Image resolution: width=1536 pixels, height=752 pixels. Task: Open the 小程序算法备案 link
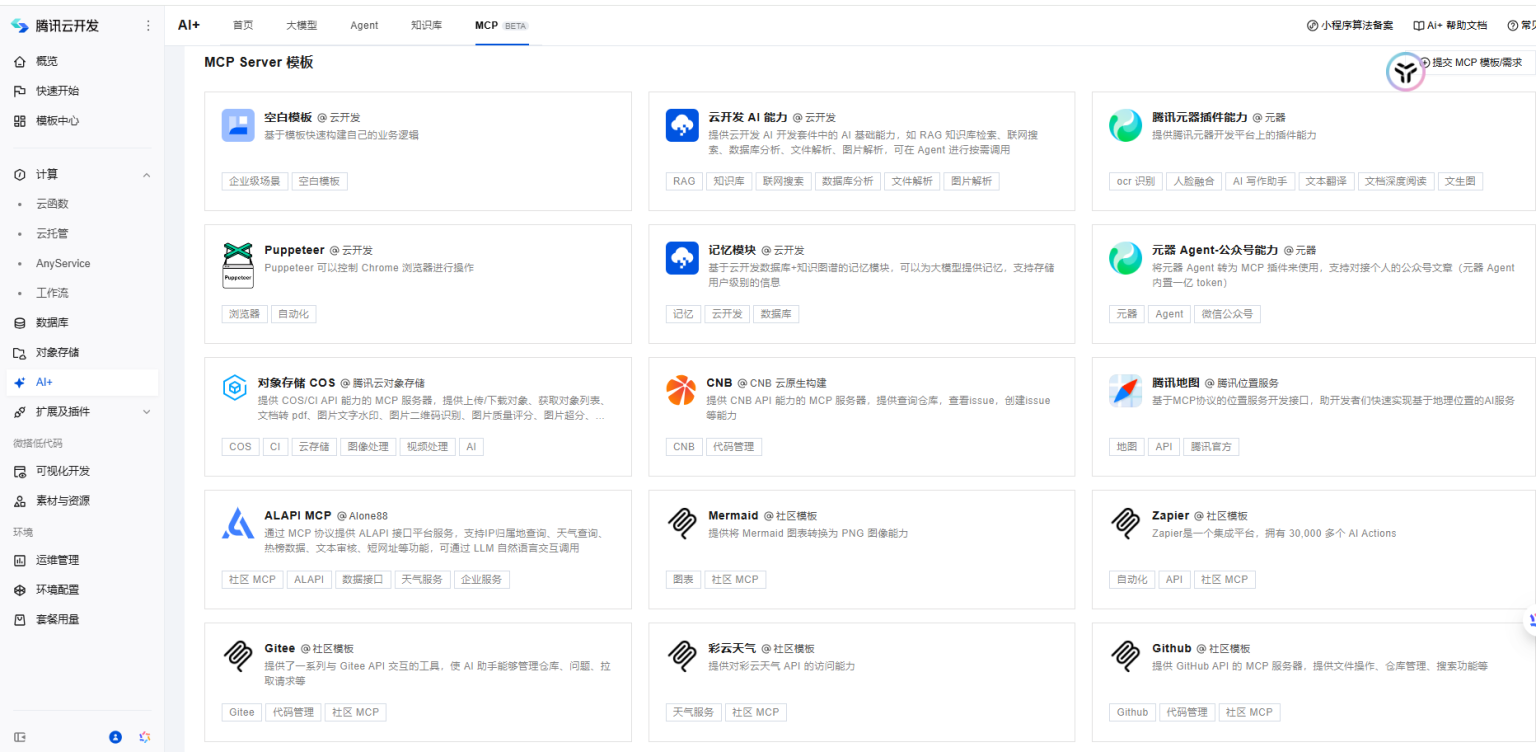tap(1350, 25)
